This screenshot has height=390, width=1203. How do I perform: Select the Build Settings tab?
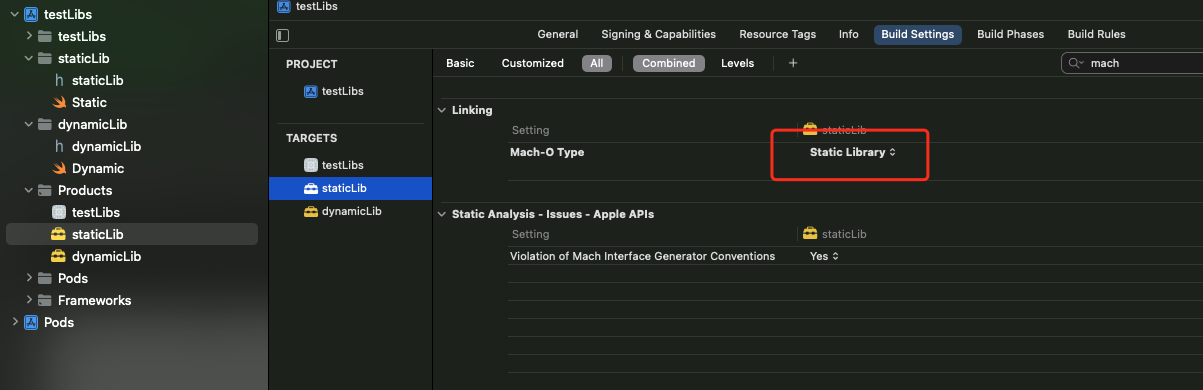pos(917,34)
